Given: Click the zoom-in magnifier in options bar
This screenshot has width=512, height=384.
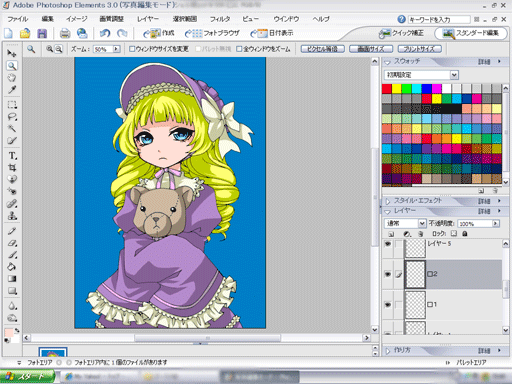Looking at the screenshot, I should [x=49, y=49].
